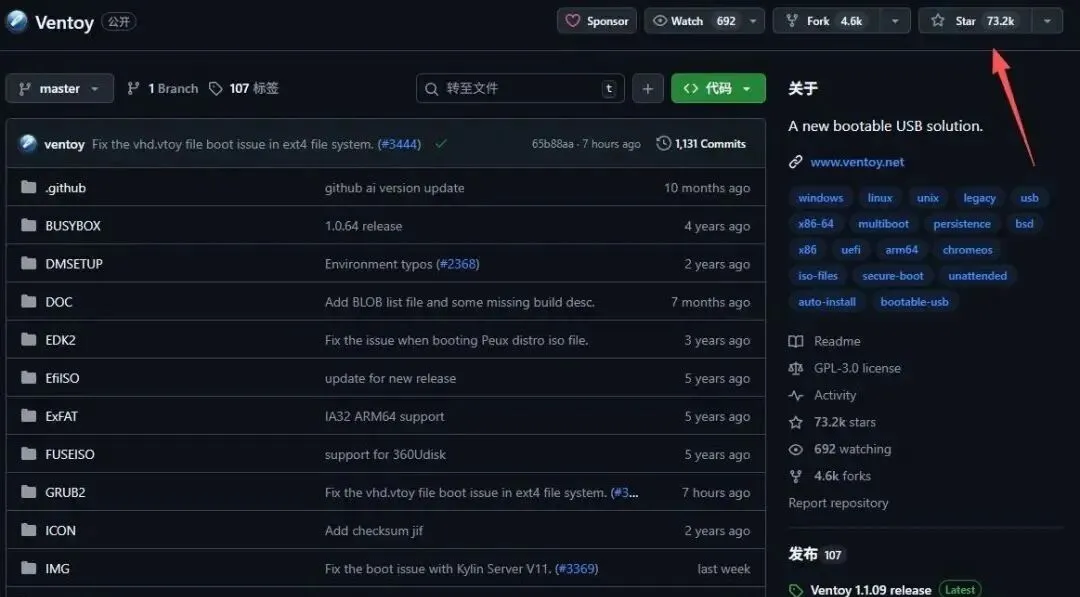
Task: View the 692 watching list
Action: coord(840,449)
